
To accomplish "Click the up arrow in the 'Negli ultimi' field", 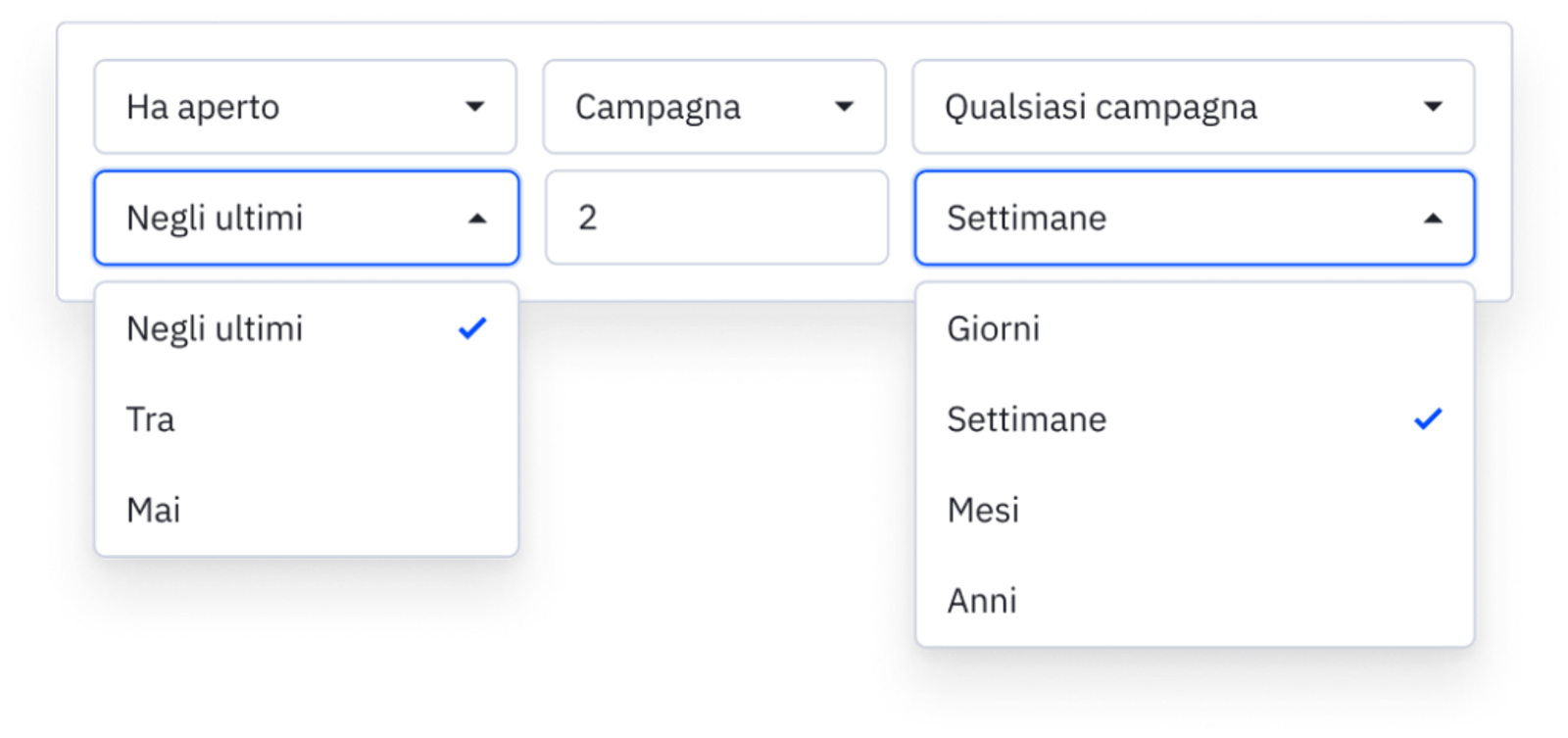I will coord(477,219).
